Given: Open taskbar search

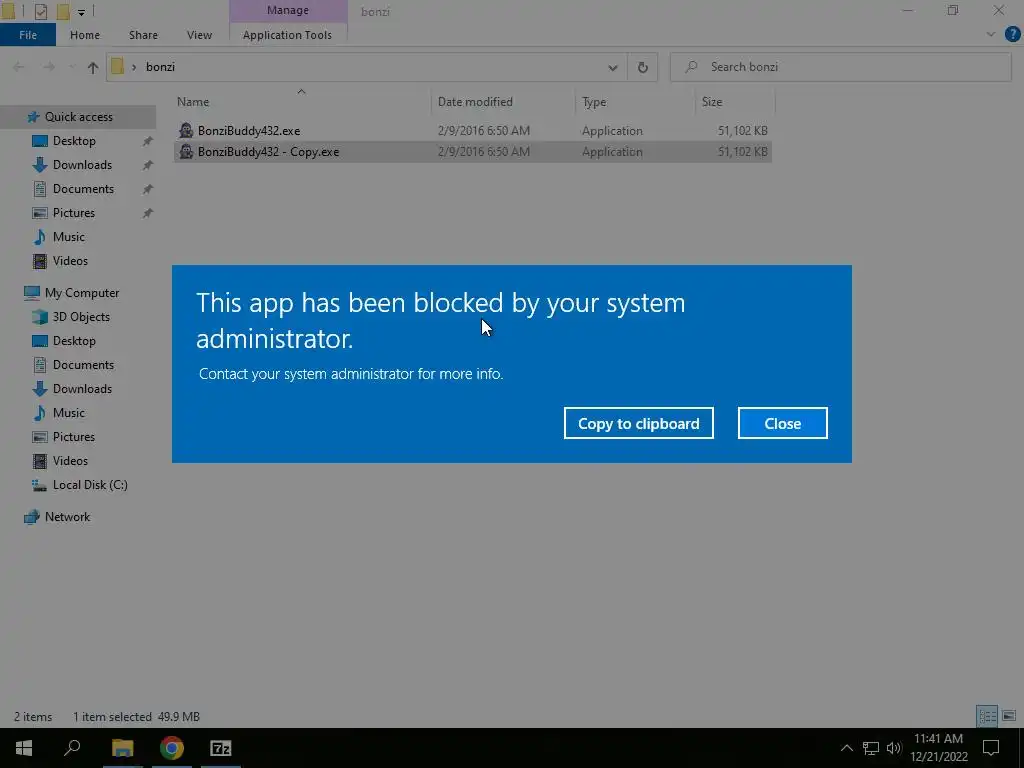Looking at the screenshot, I should tap(72, 748).
